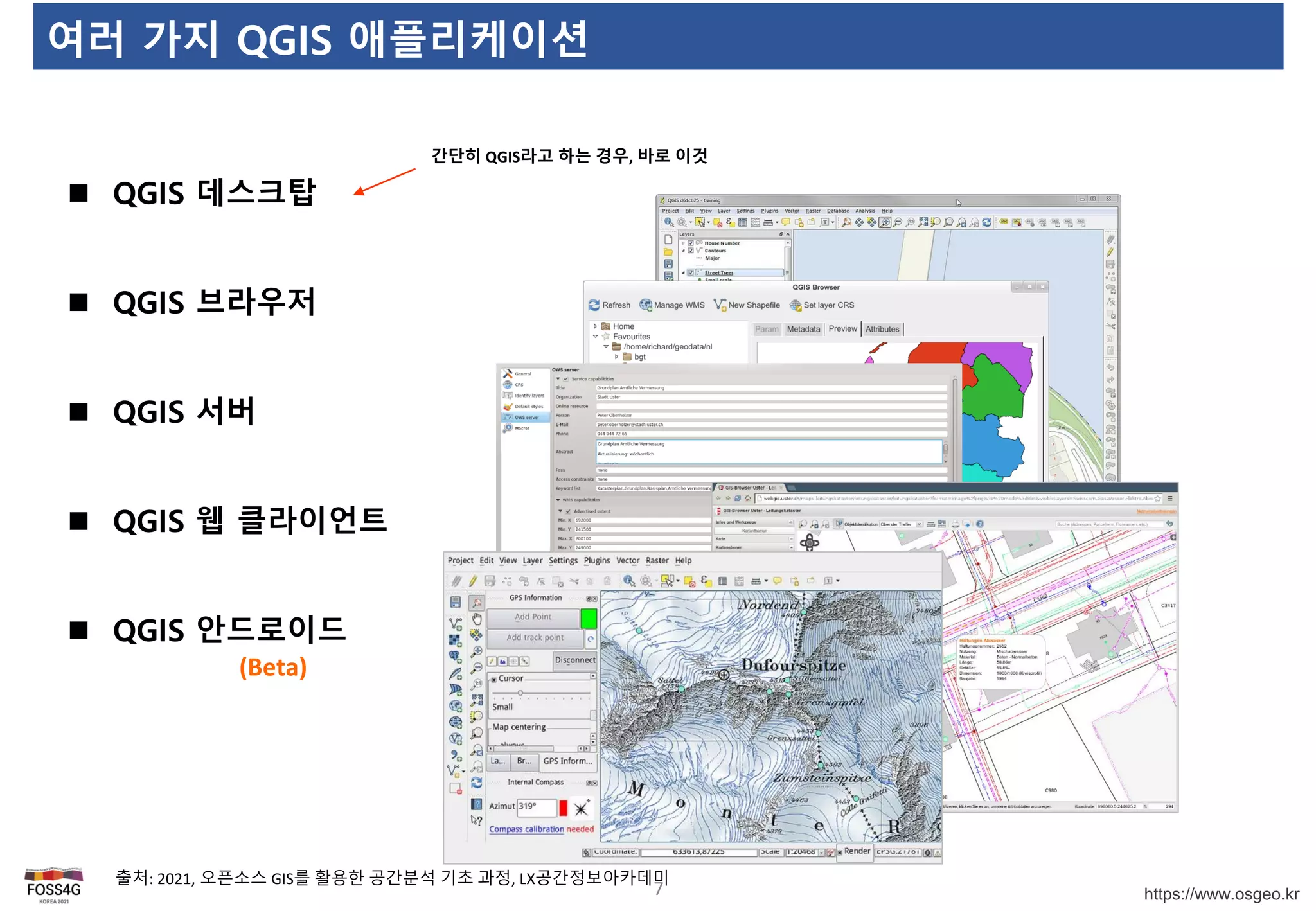Viewport: 1316px width, 911px height.
Task: Switch to the Attributes tab in QGIS Browser
Action: (882, 329)
